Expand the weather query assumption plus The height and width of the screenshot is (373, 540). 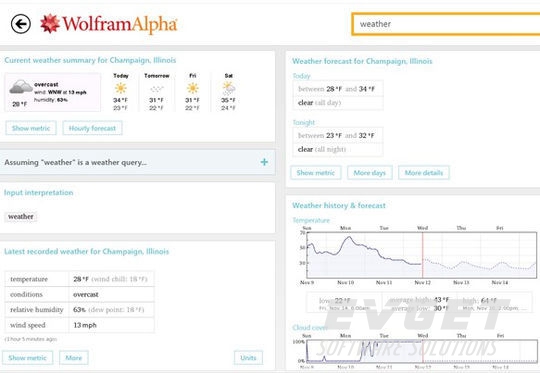tap(264, 162)
